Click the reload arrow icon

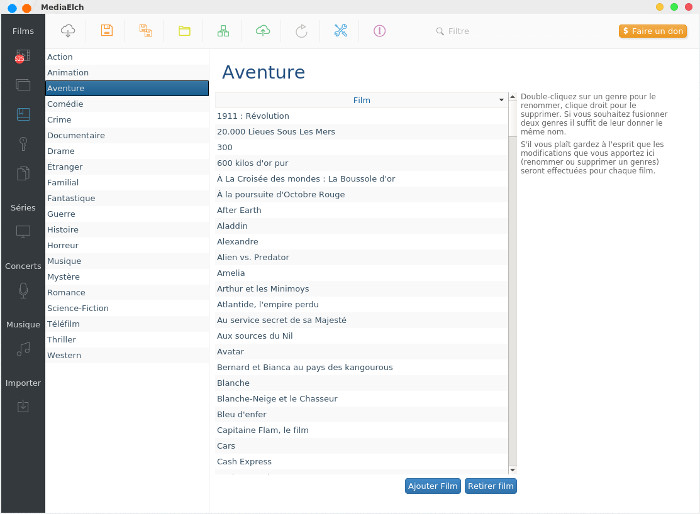(301, 31)
